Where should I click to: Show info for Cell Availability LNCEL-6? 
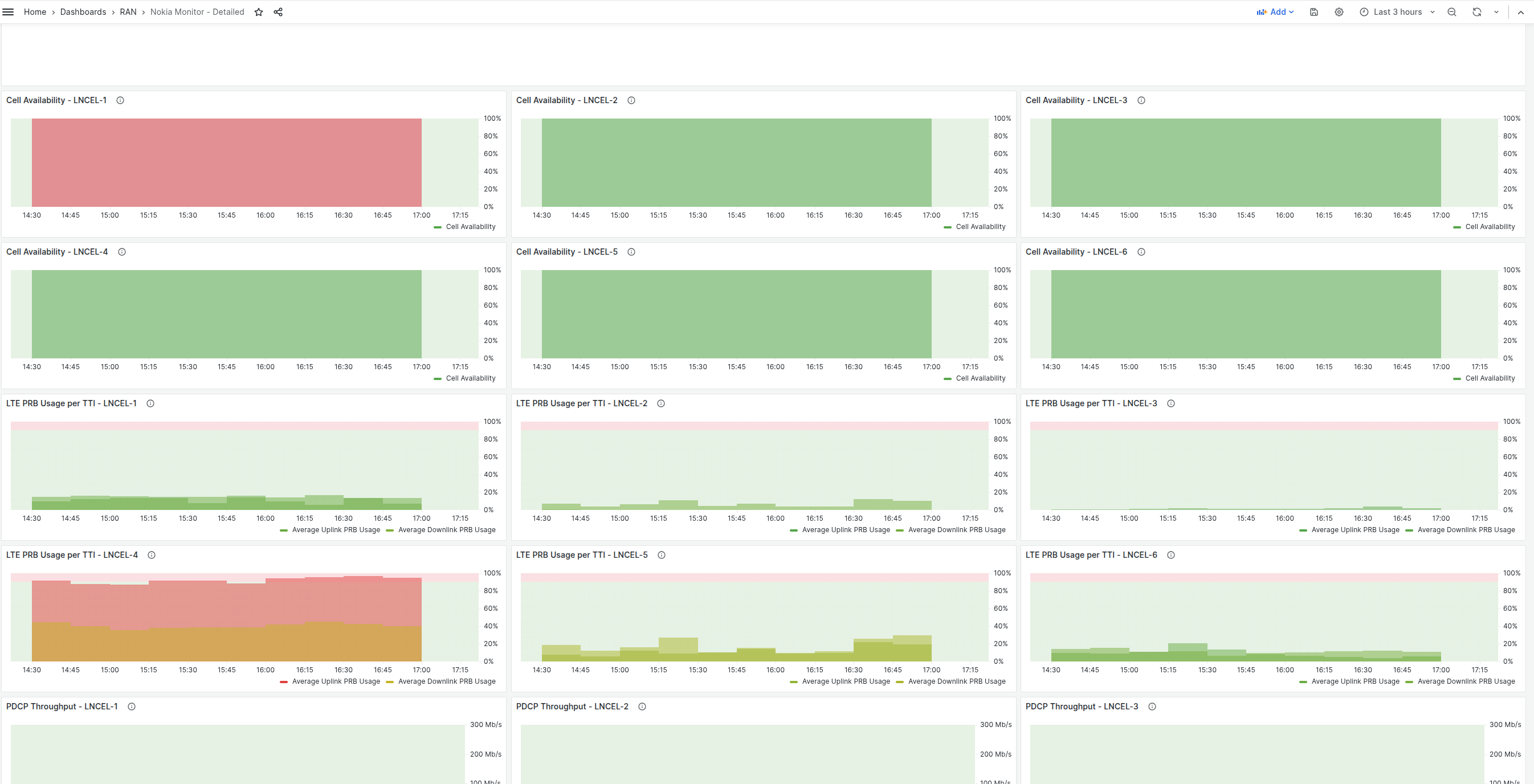[x=1141, y=252]
